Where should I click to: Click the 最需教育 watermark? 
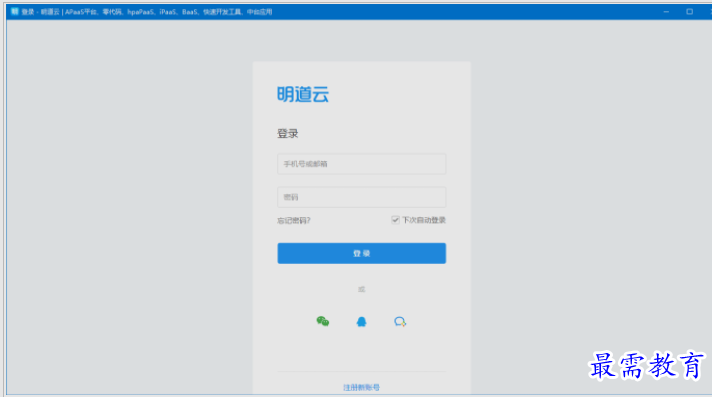click(x=647, y=365)
